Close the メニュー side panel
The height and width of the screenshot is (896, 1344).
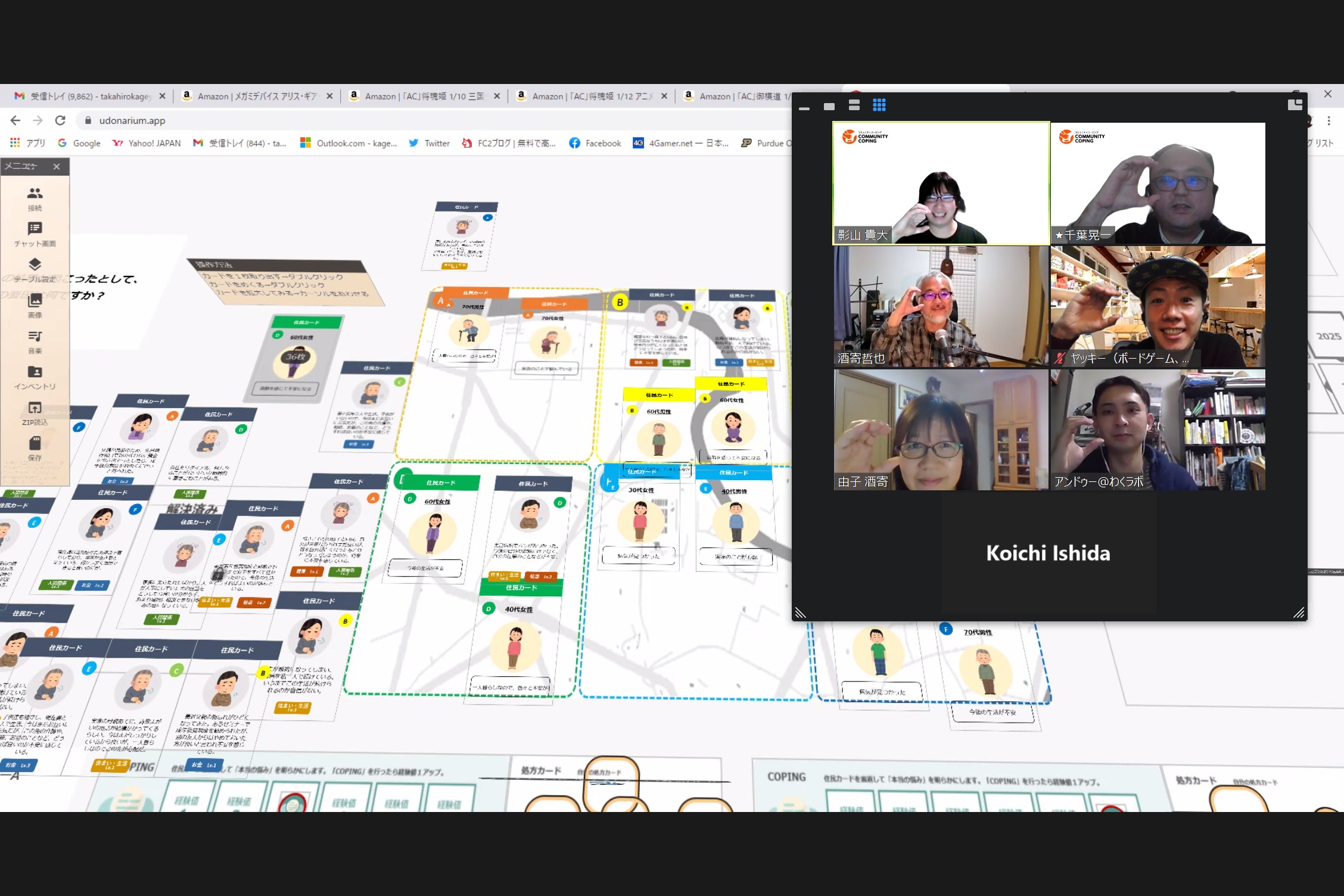pos(57,167)
